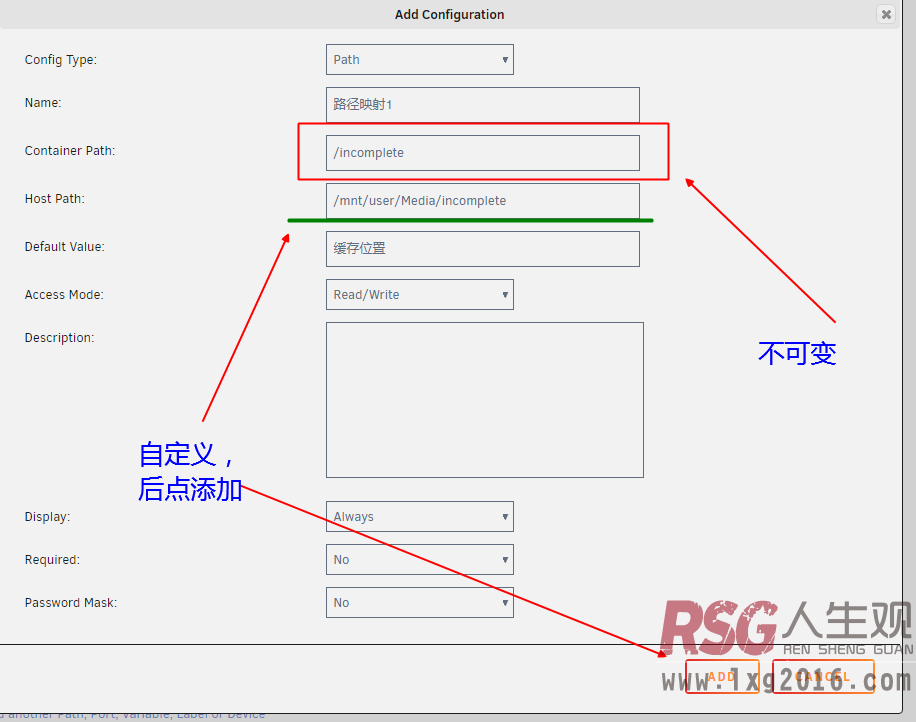The image size is (916, 722).
Task: Close the Add Configuration dialog
Action: 886,14
